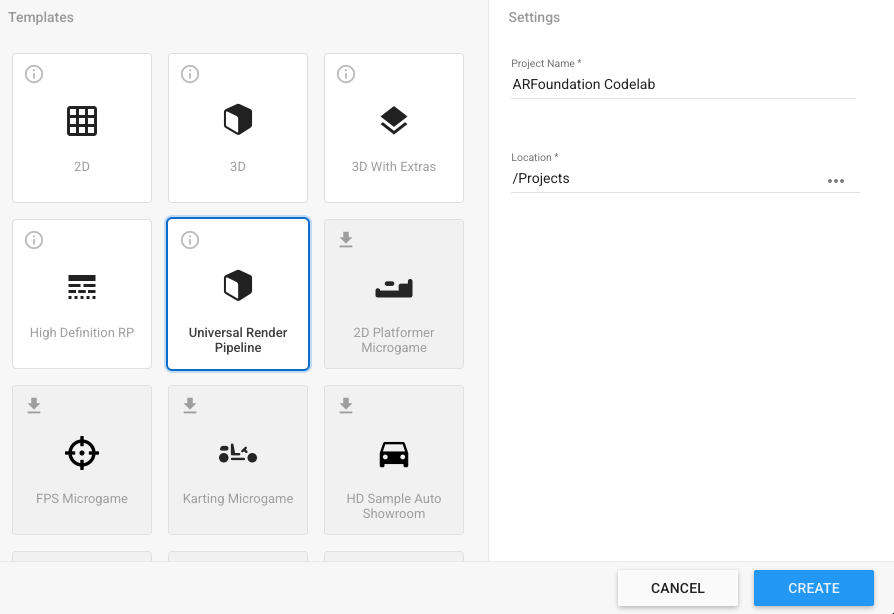The image size is (894, 614).
Task: Pick the High Definition RP template
Action: tap(82, 294)
